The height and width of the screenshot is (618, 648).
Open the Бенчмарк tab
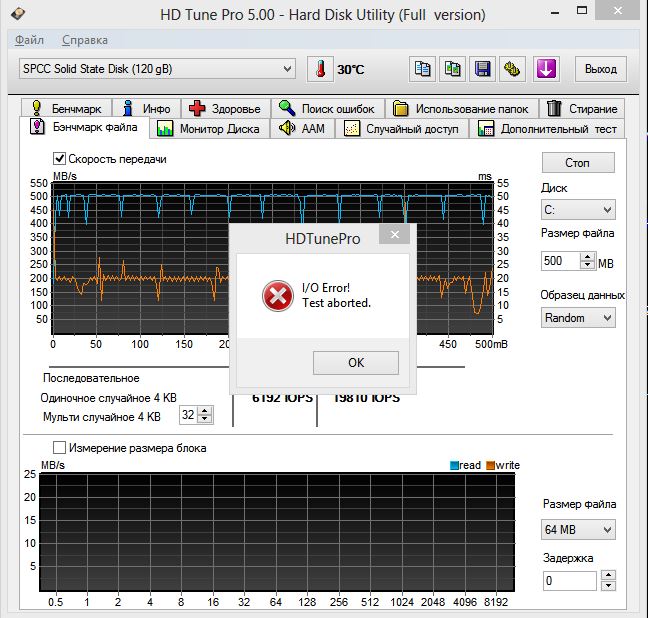click(67, 108)
